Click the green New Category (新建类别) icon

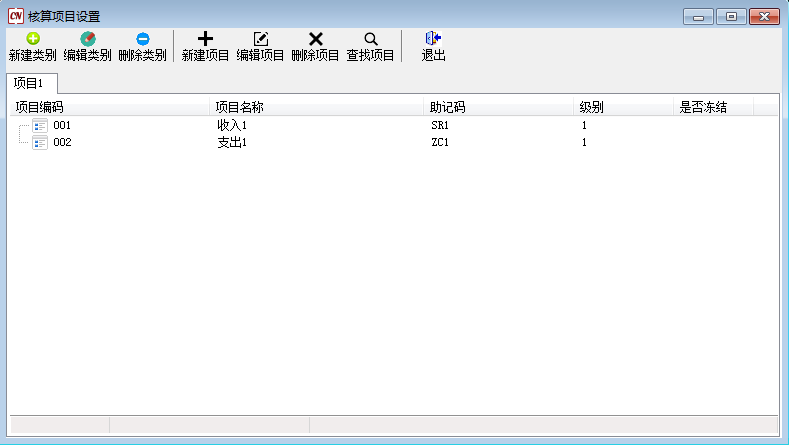point(32,39)
